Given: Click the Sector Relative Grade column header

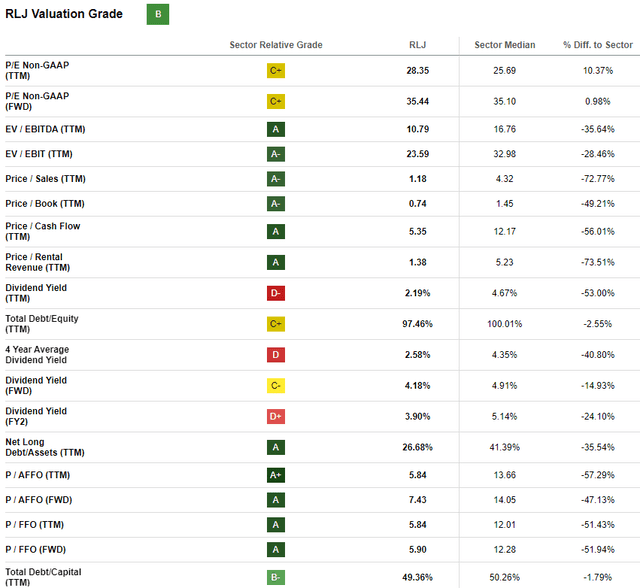Looking at the screenshot, I should click(x=276, y=45).
